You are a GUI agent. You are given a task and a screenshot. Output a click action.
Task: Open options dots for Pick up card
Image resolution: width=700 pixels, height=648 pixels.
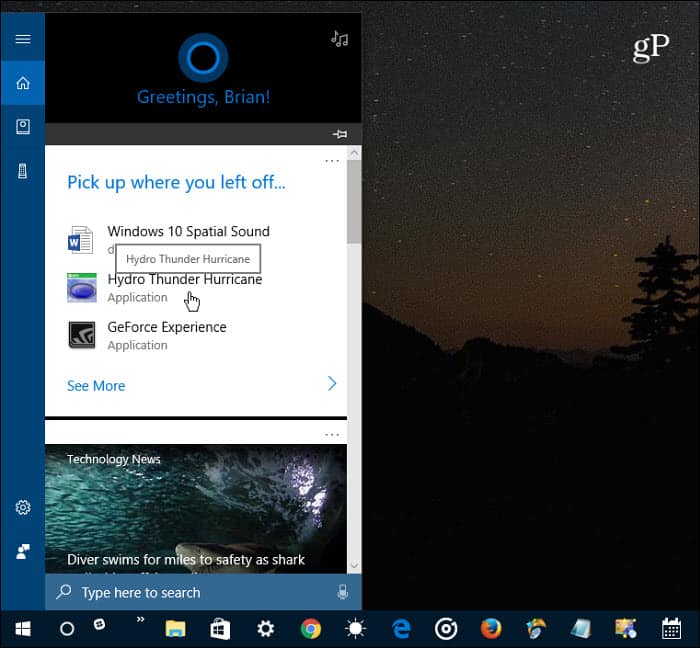332,161
